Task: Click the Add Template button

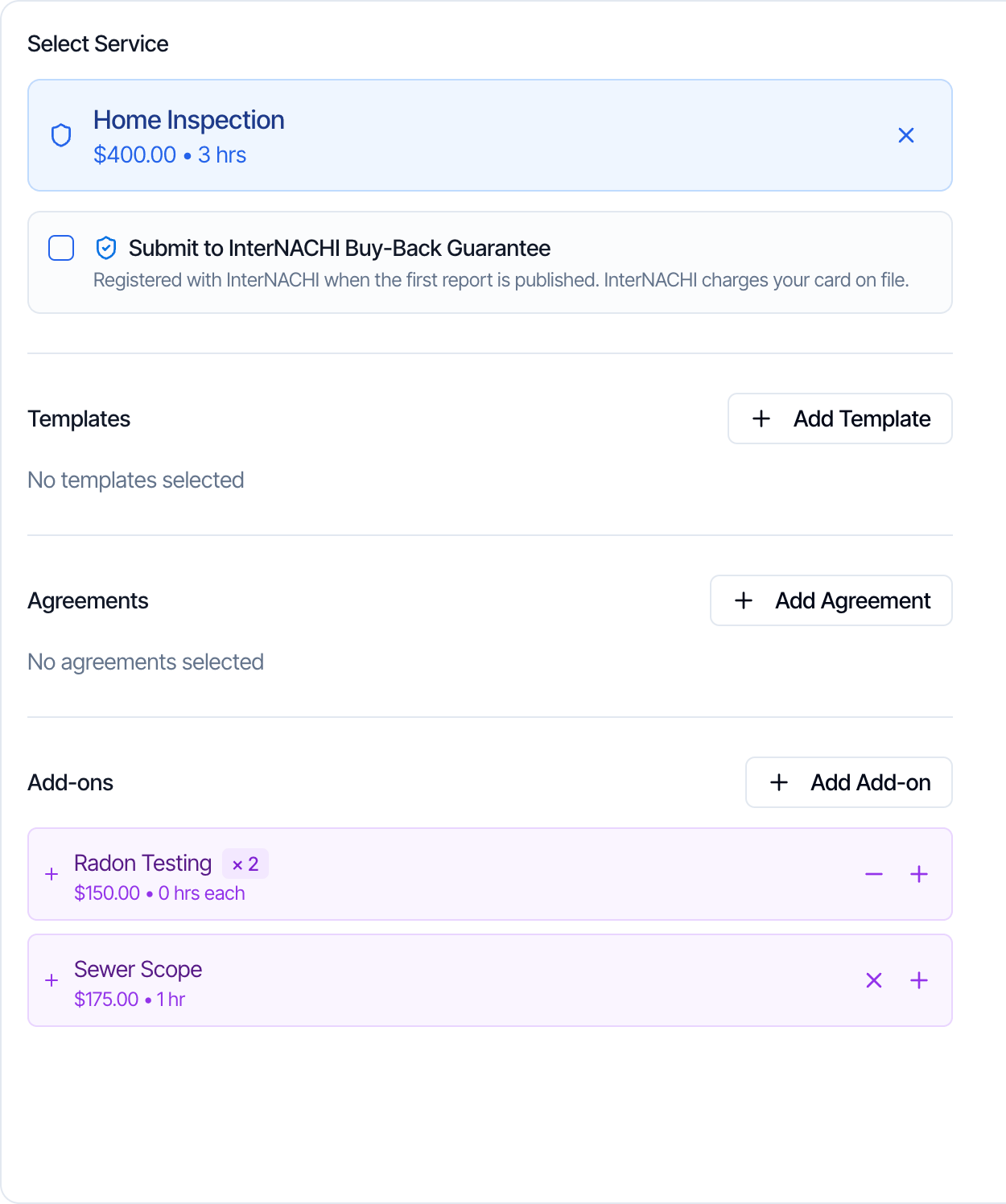Action: click(840, 419)
